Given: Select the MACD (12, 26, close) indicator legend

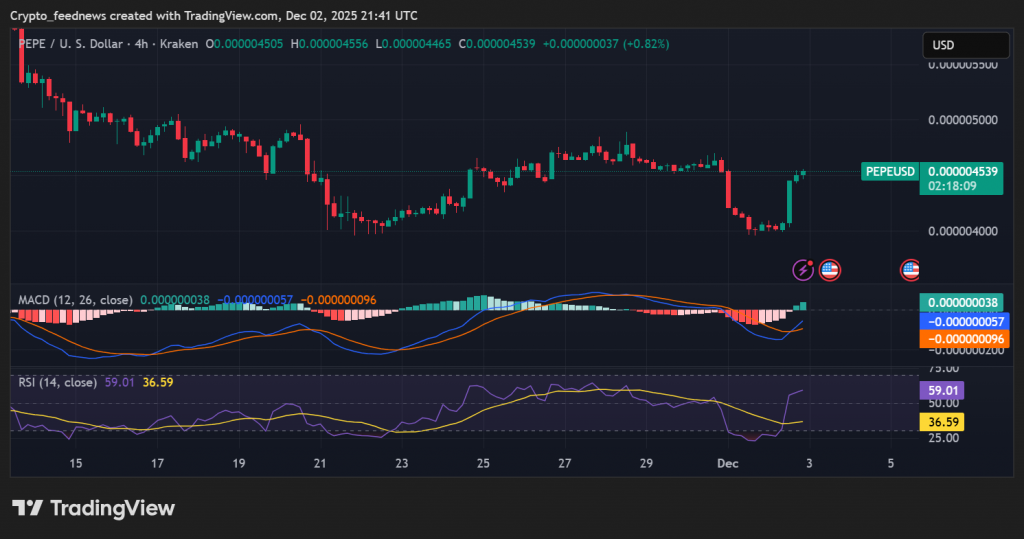Looking at the screenshot, I should click(75, 299).
